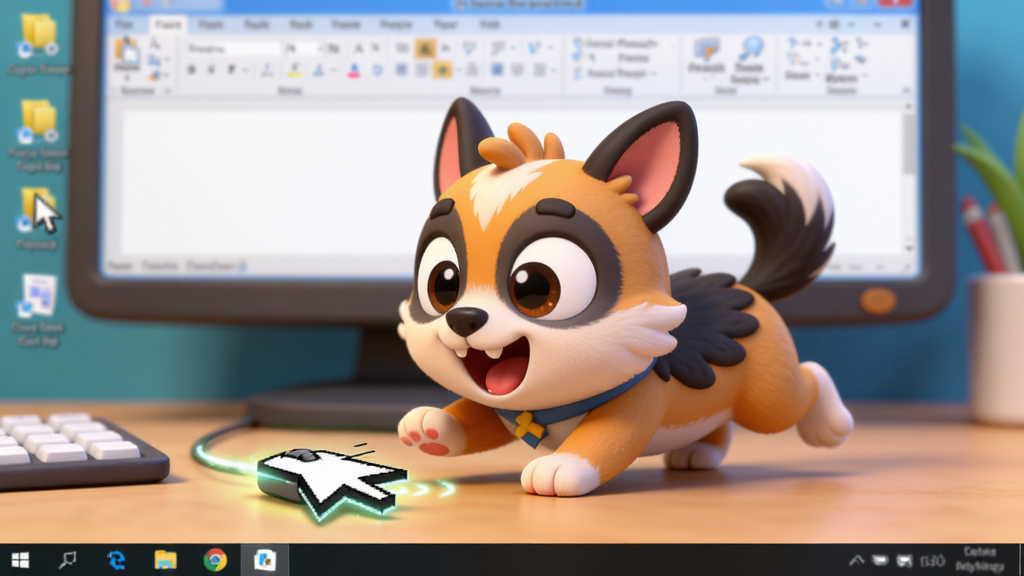Viewport: 1024px width, 576px height.
Task: Launch Google Chrome from the taskbar
Action: click(x=215, y=560)
